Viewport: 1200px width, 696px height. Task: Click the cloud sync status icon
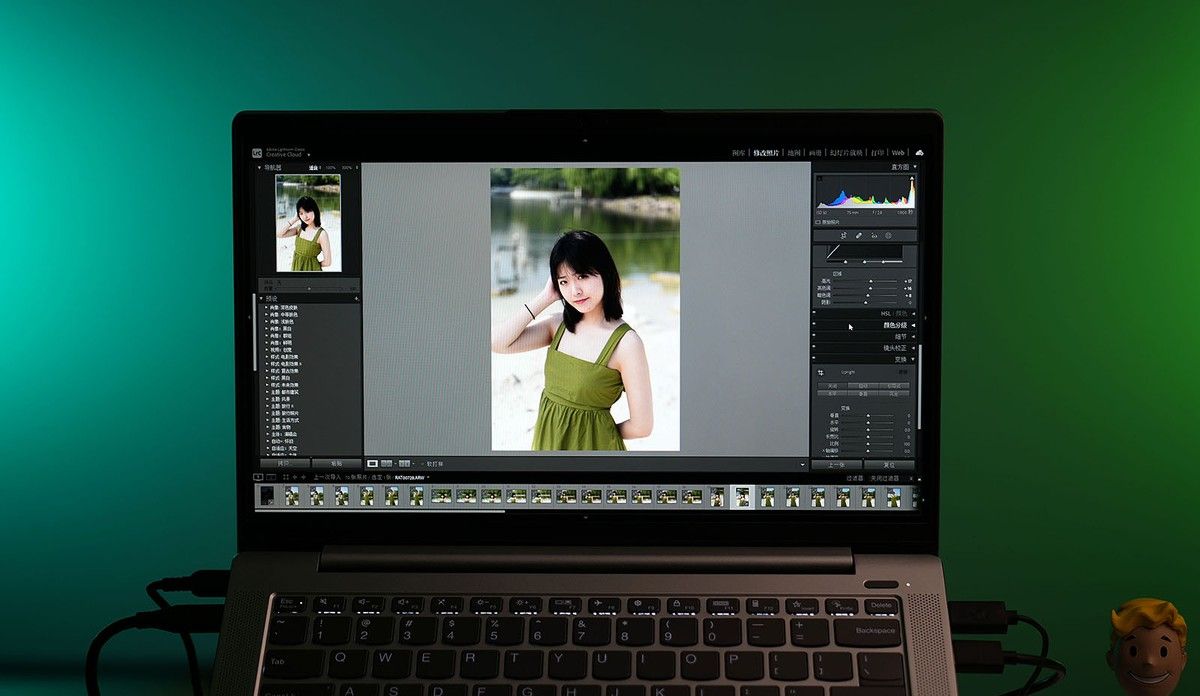click(919, 152)
